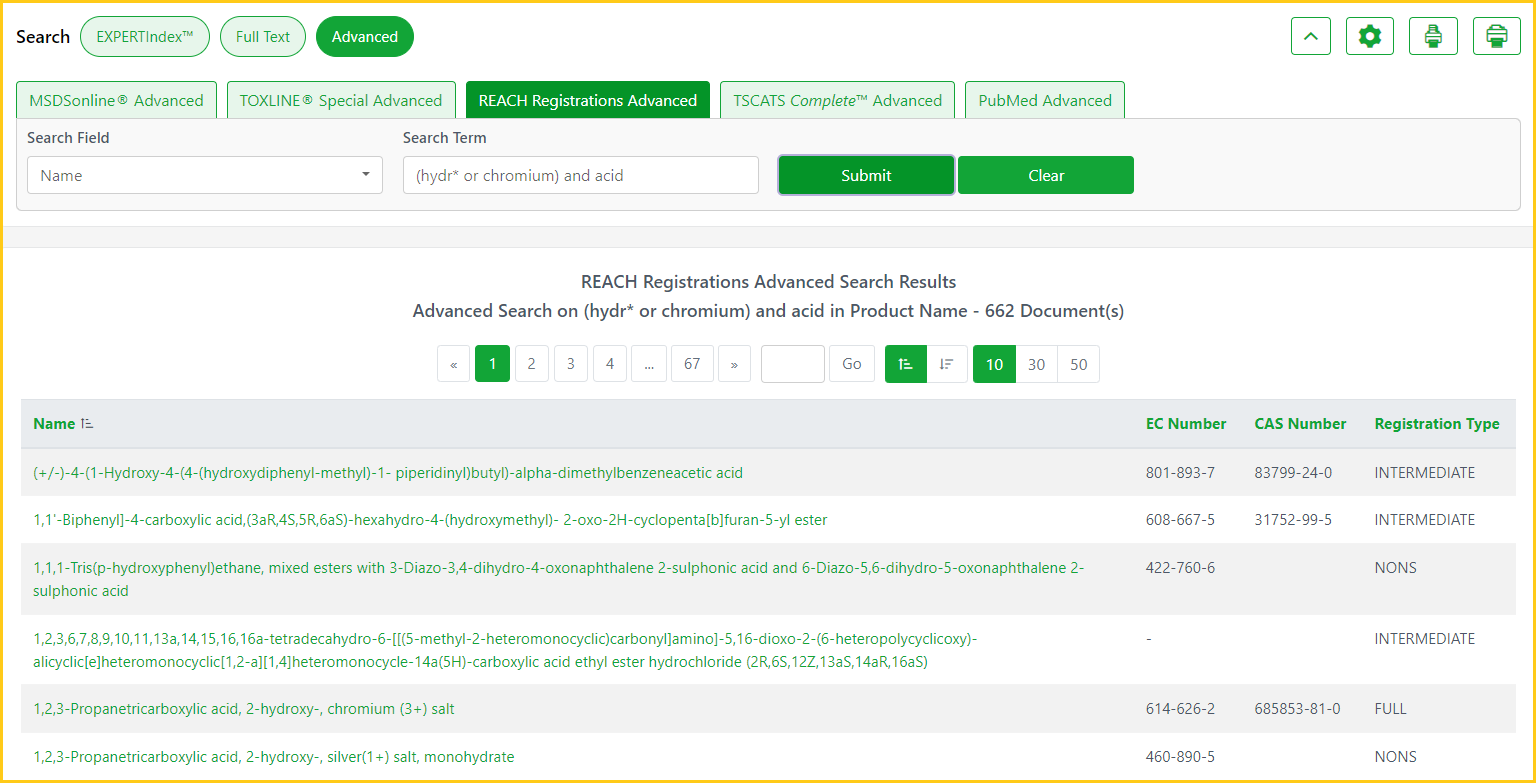Sort results in descending order
The width and height of the screenshot is (1536, 783).
click(x=946, y=364)
